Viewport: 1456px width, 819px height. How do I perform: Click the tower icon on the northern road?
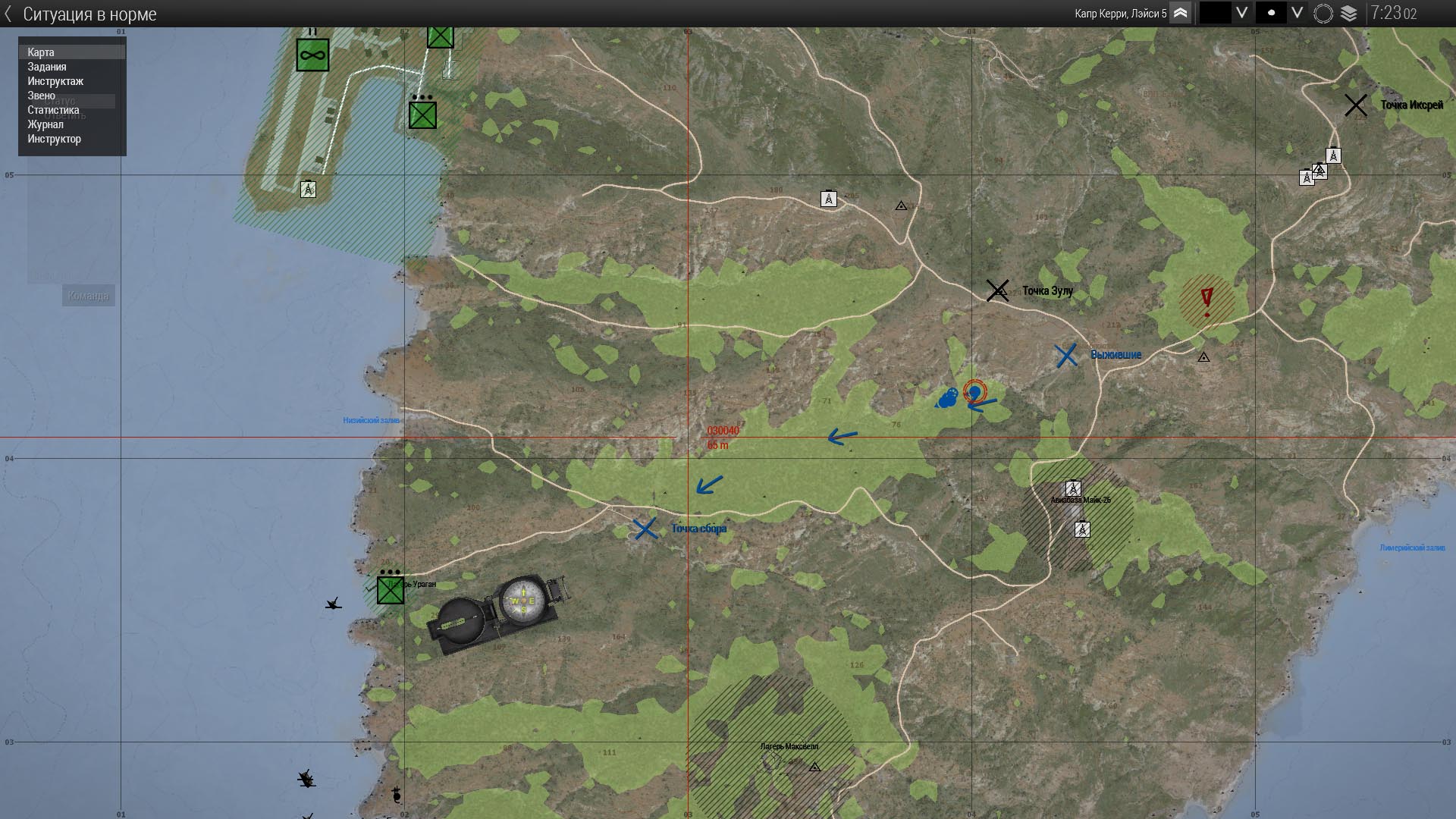[x=828, y=199]
